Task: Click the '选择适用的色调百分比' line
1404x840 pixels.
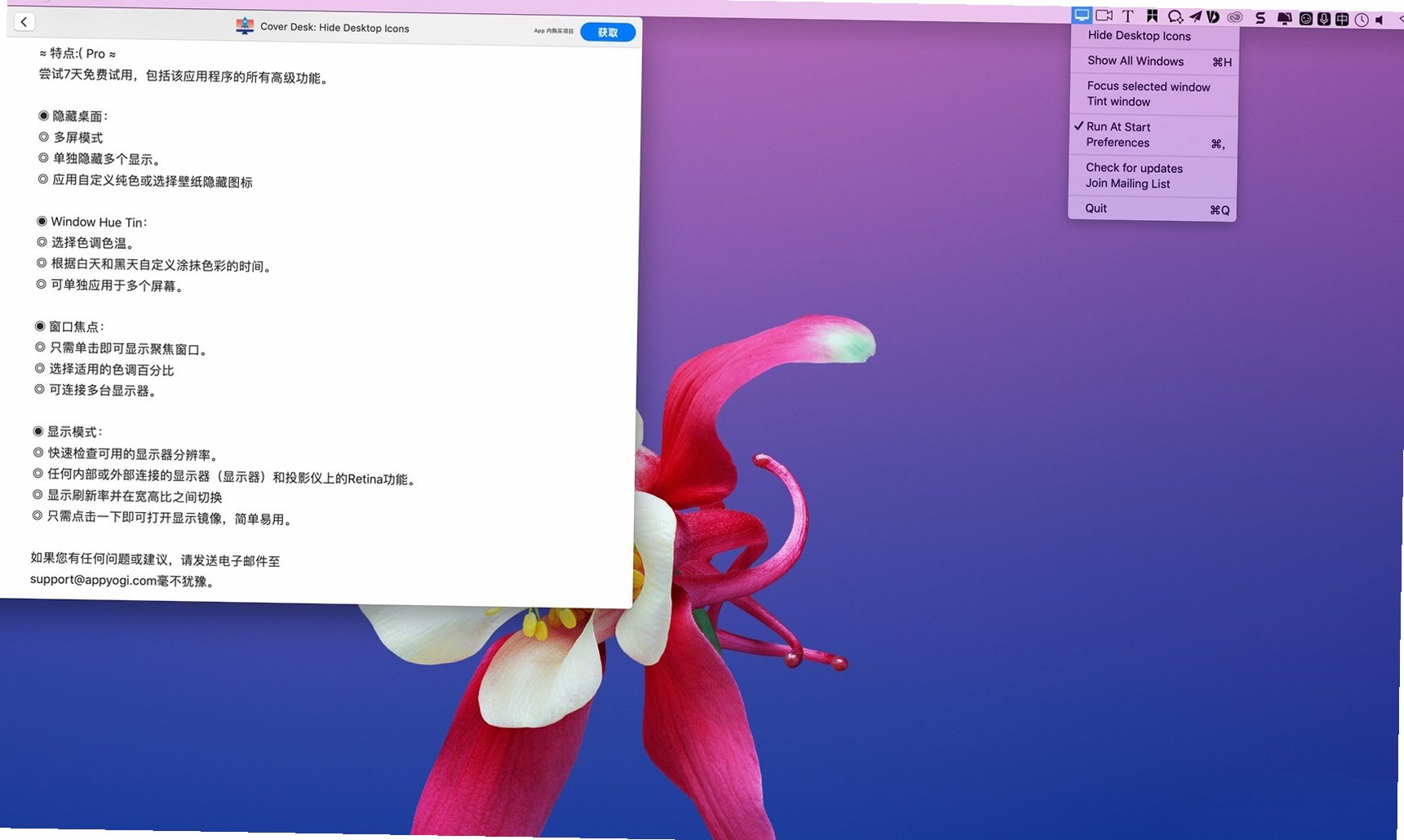Action: pos(104,369)
